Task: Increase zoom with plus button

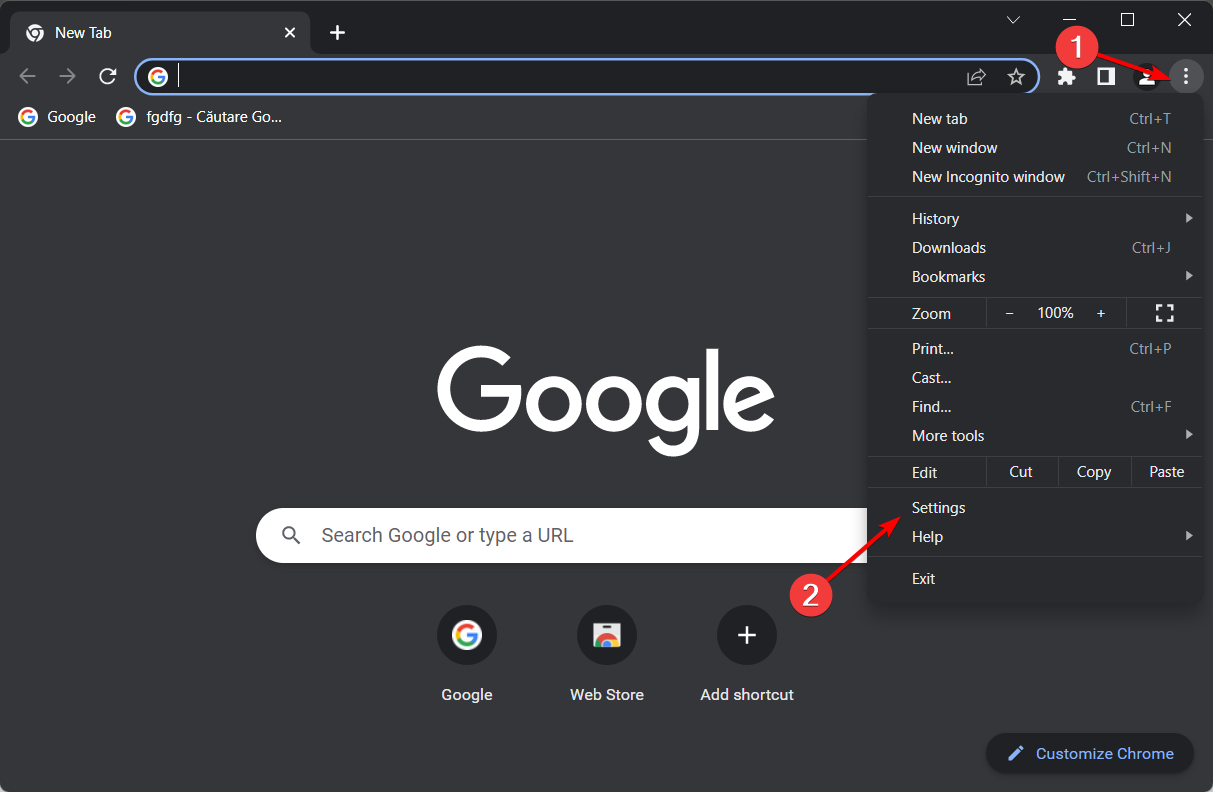Action: pos(1101,313)
